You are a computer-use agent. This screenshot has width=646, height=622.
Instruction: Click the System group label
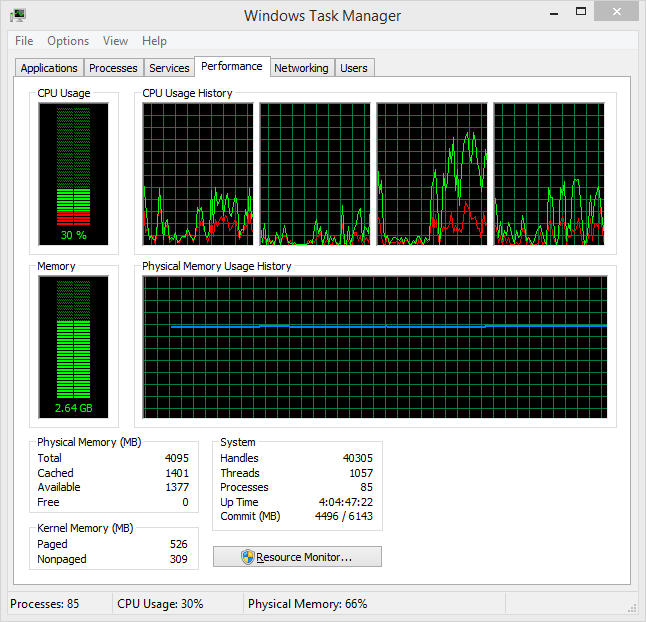238,442
